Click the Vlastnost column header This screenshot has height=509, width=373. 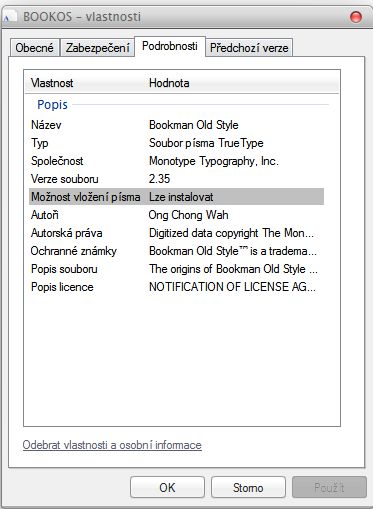coord(52,83)
